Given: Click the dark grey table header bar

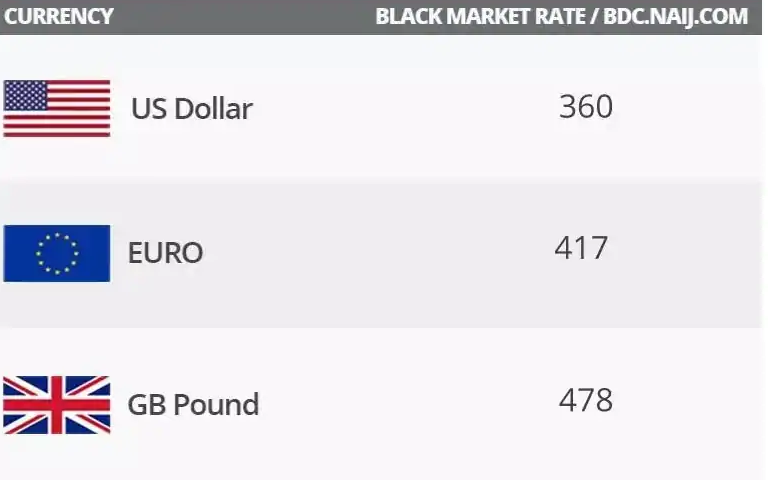Looking at the screenshot, I should (250, 17).
